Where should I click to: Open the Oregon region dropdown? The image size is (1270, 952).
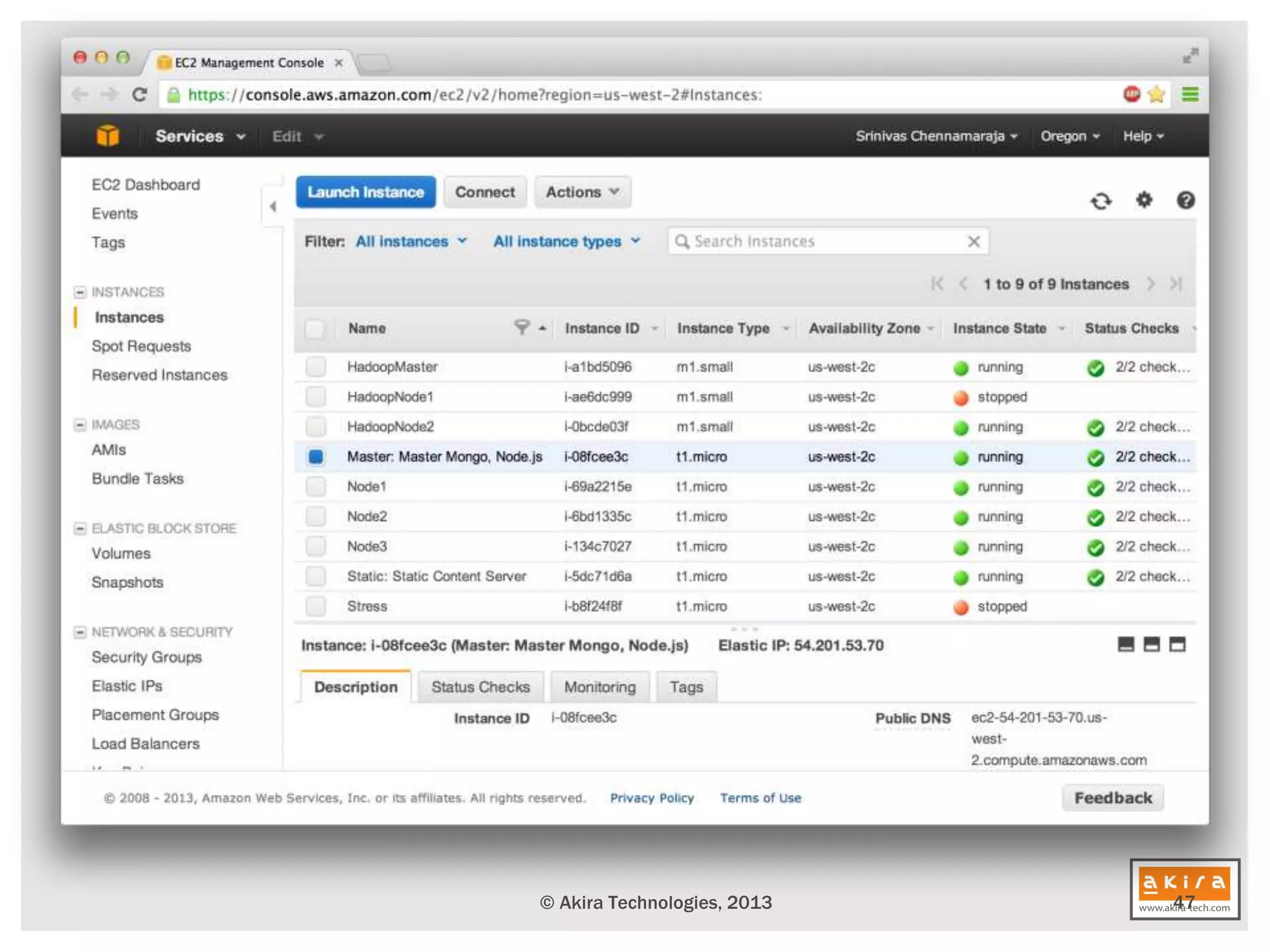point(1070,136)
